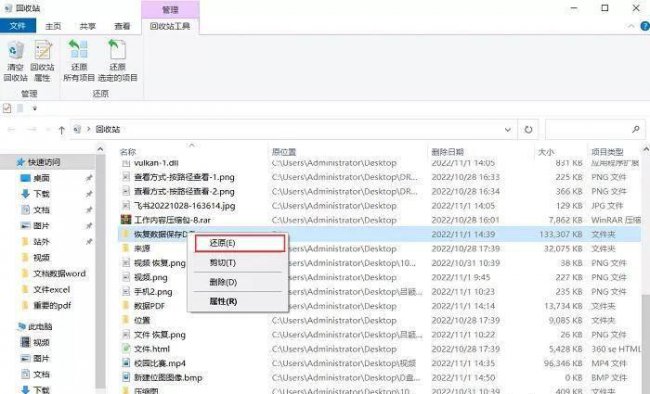The image size is (650, 394).
Task: Open the 文件 ribbon tab
Action: click(x=18, y=26)
